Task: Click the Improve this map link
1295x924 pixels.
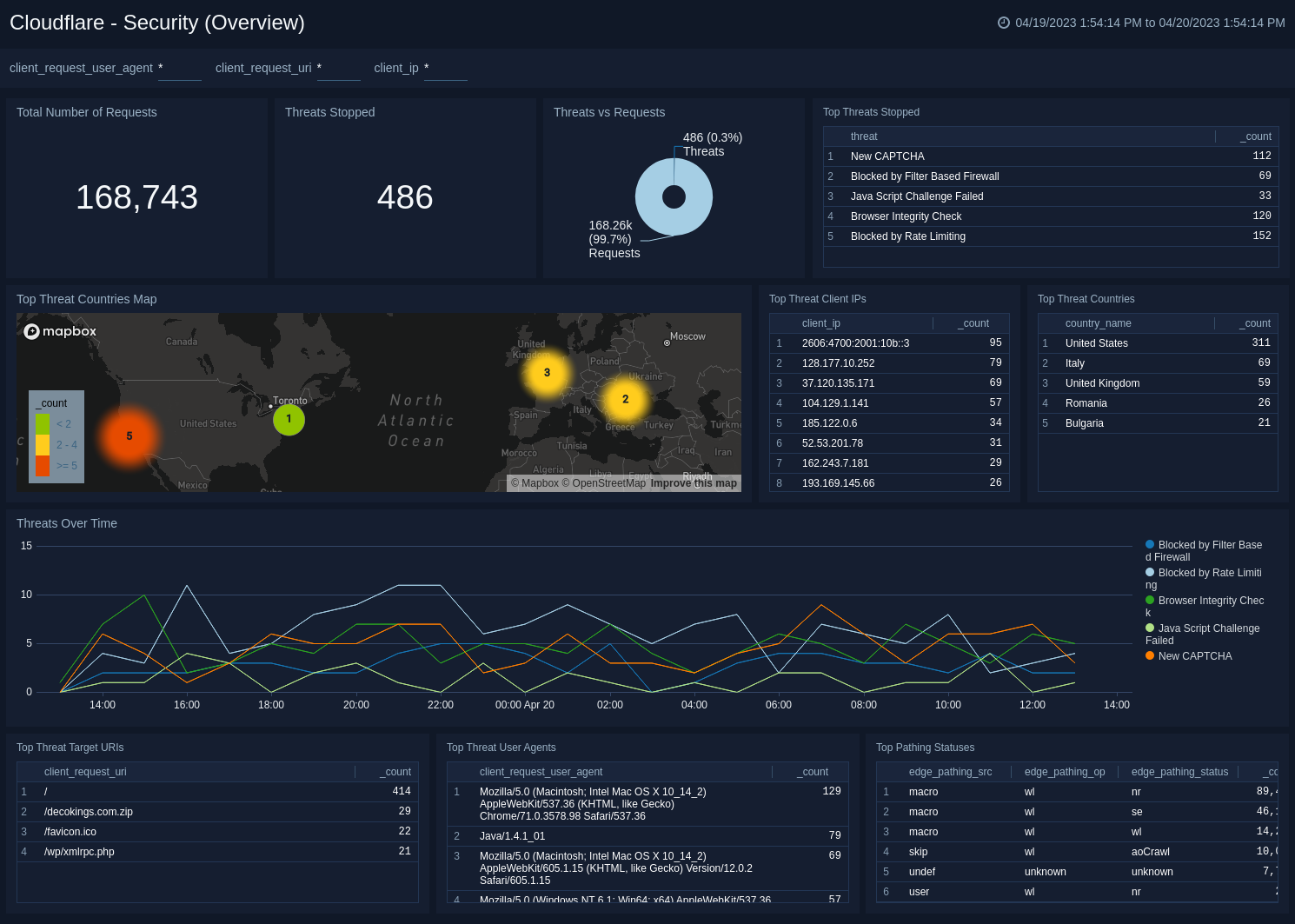Action: pos(694,483)
